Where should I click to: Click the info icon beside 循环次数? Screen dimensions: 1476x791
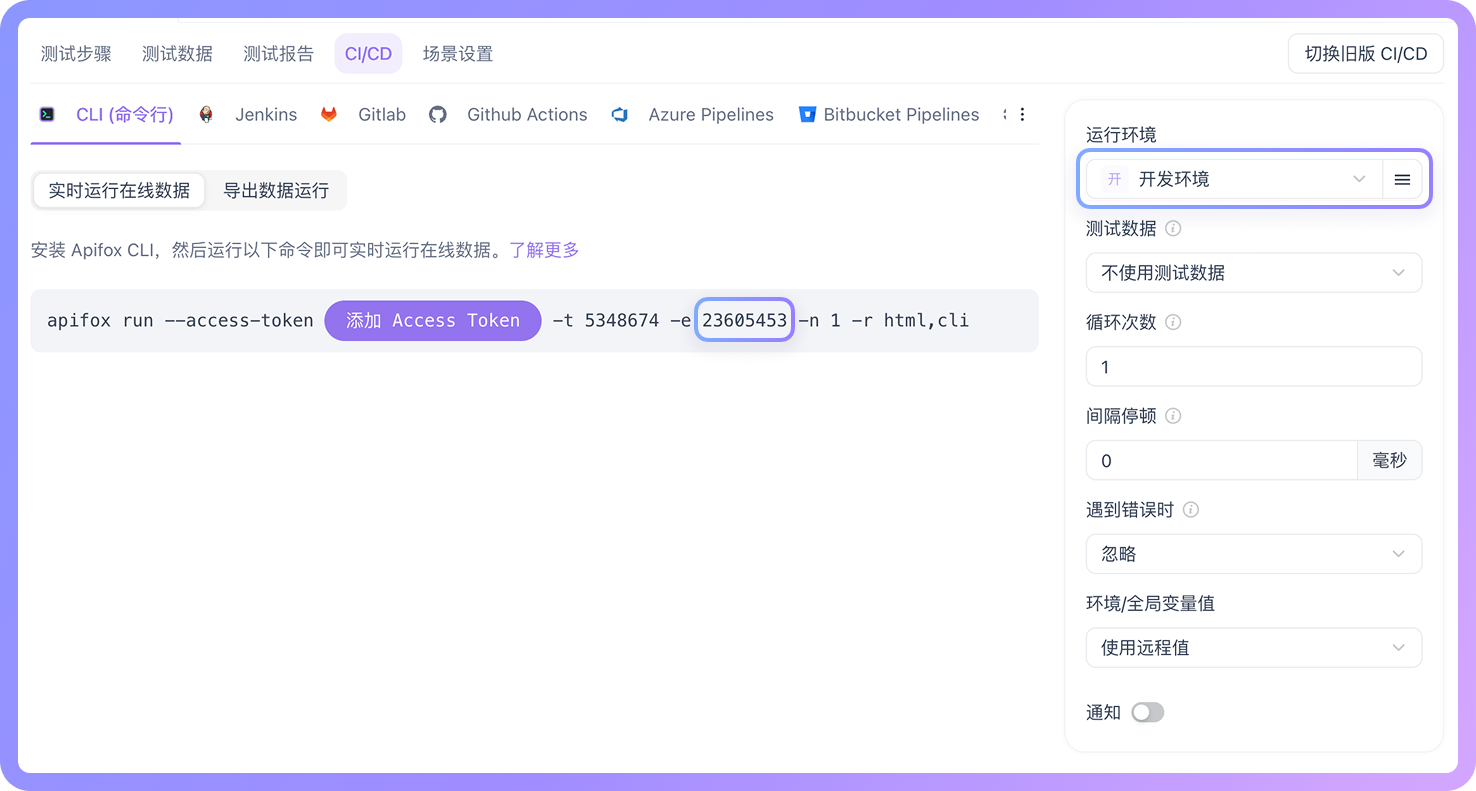1172,322
